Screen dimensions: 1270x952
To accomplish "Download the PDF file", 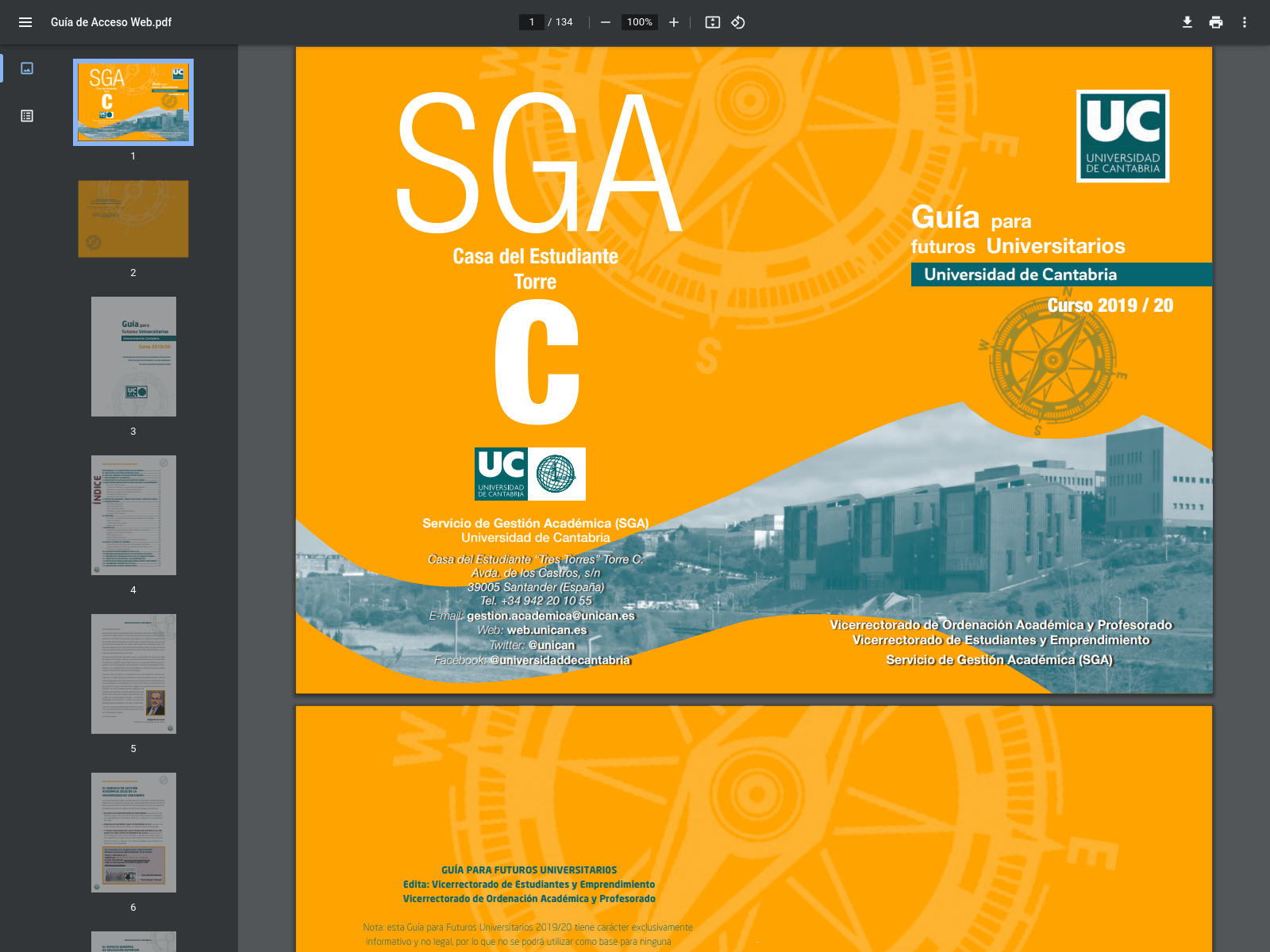I will pyautogui.click(x=1187, y=22).
